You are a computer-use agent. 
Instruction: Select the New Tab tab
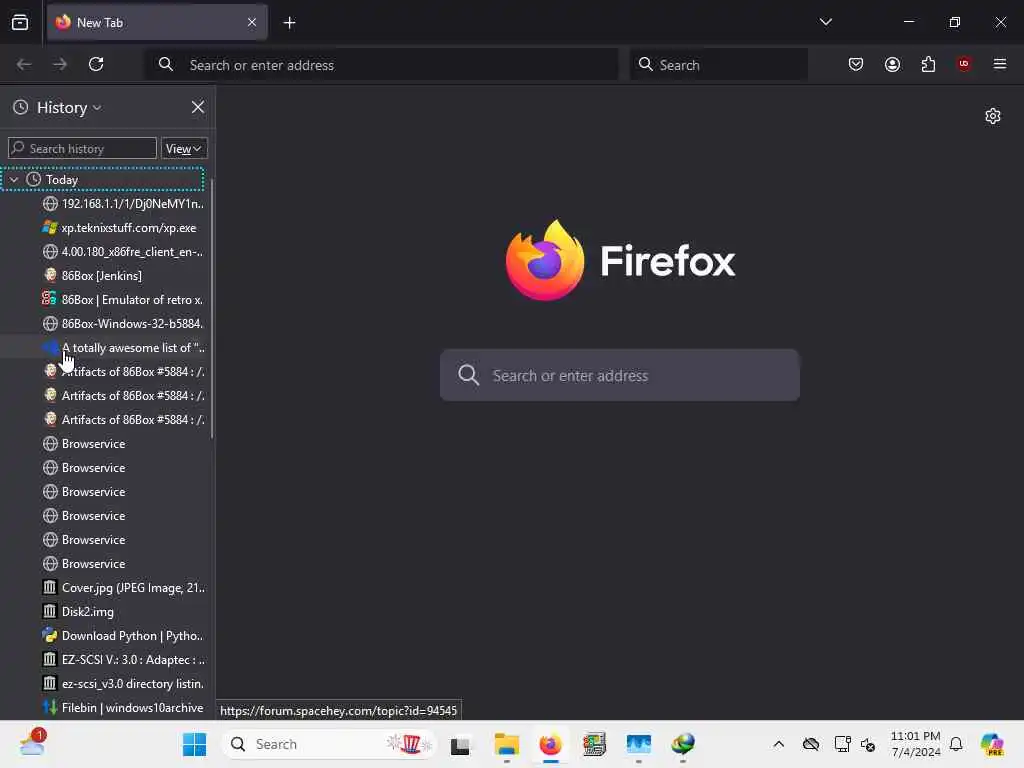click(157, 22)
